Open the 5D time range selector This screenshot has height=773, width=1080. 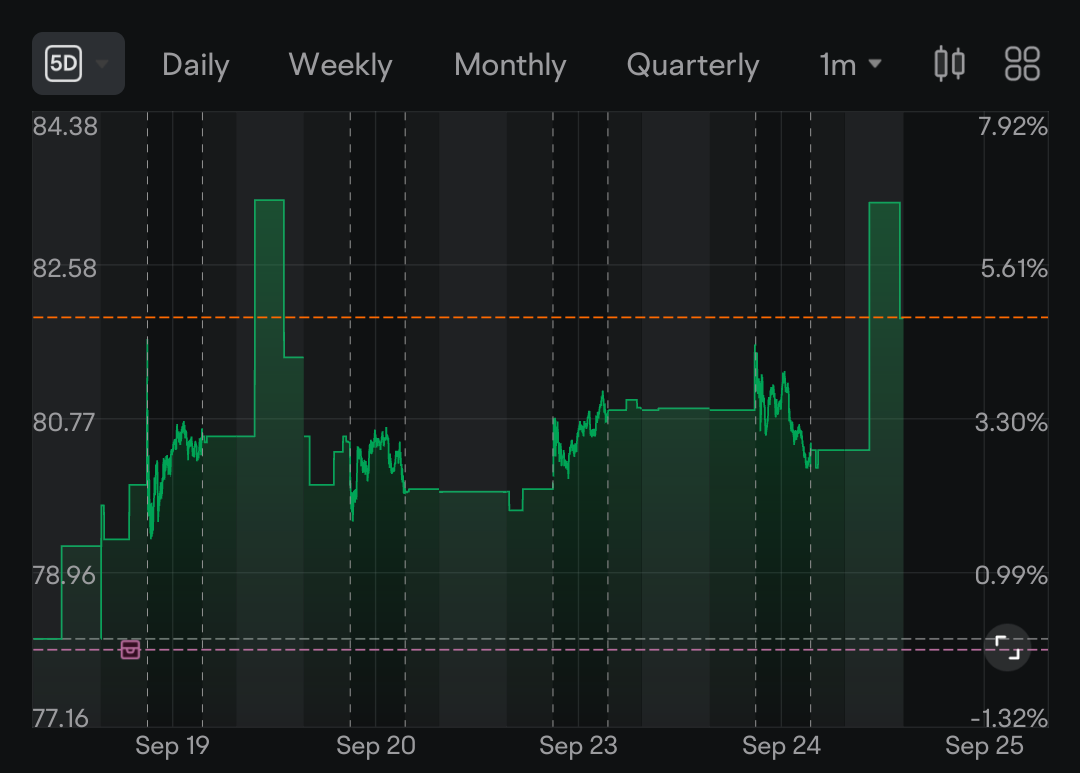point(78,63)
